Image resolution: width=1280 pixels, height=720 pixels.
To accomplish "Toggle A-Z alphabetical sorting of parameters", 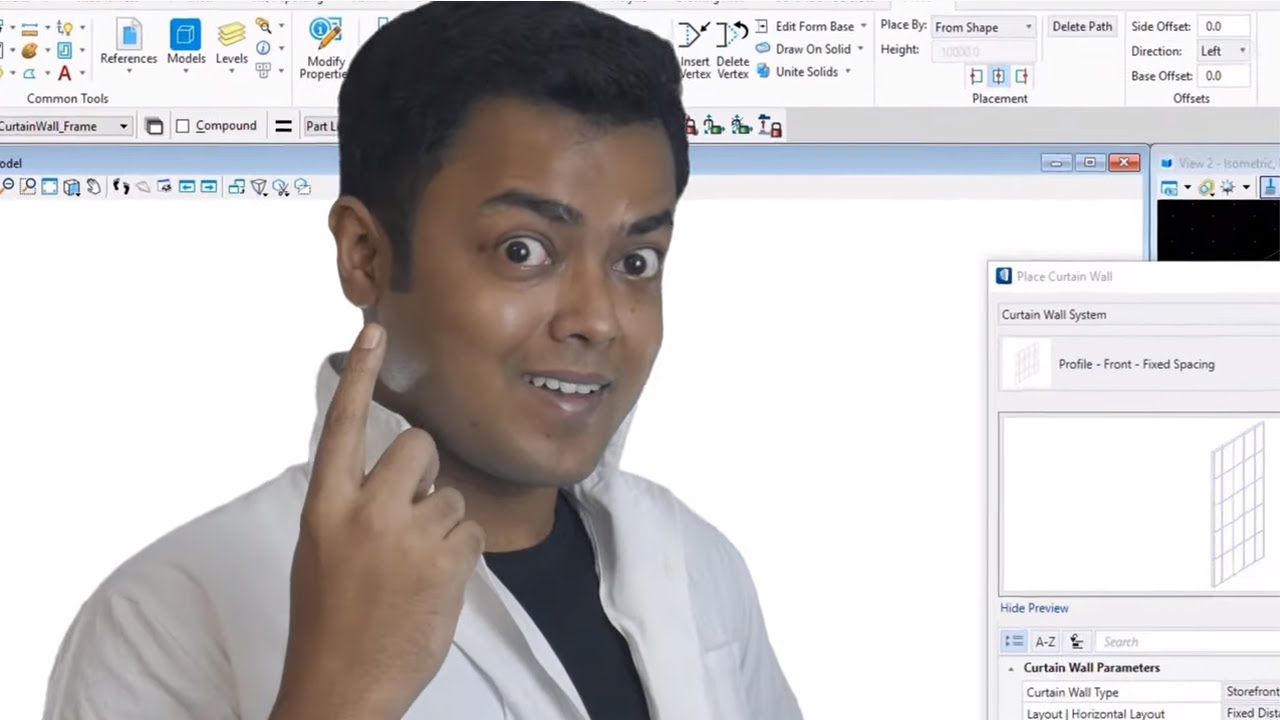I will click(x=1045, y=642).
